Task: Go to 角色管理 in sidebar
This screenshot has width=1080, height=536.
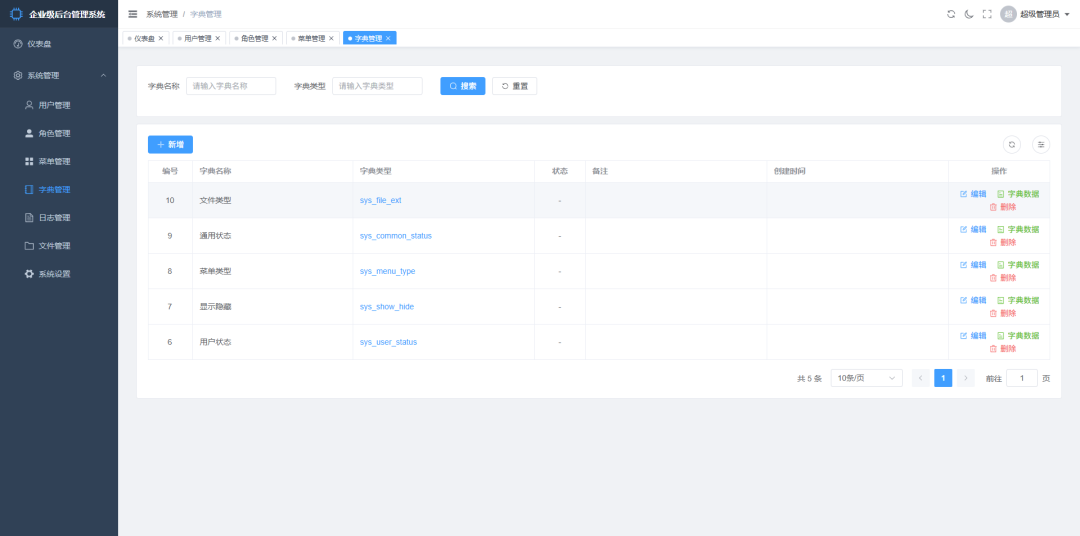Action: 59,134
